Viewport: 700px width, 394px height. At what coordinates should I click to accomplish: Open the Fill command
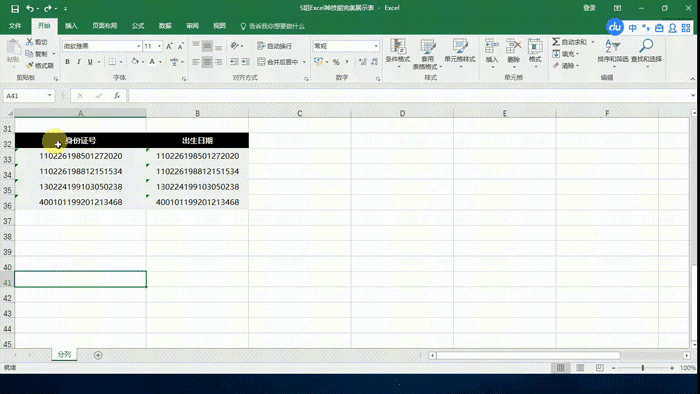coord(563,54)
